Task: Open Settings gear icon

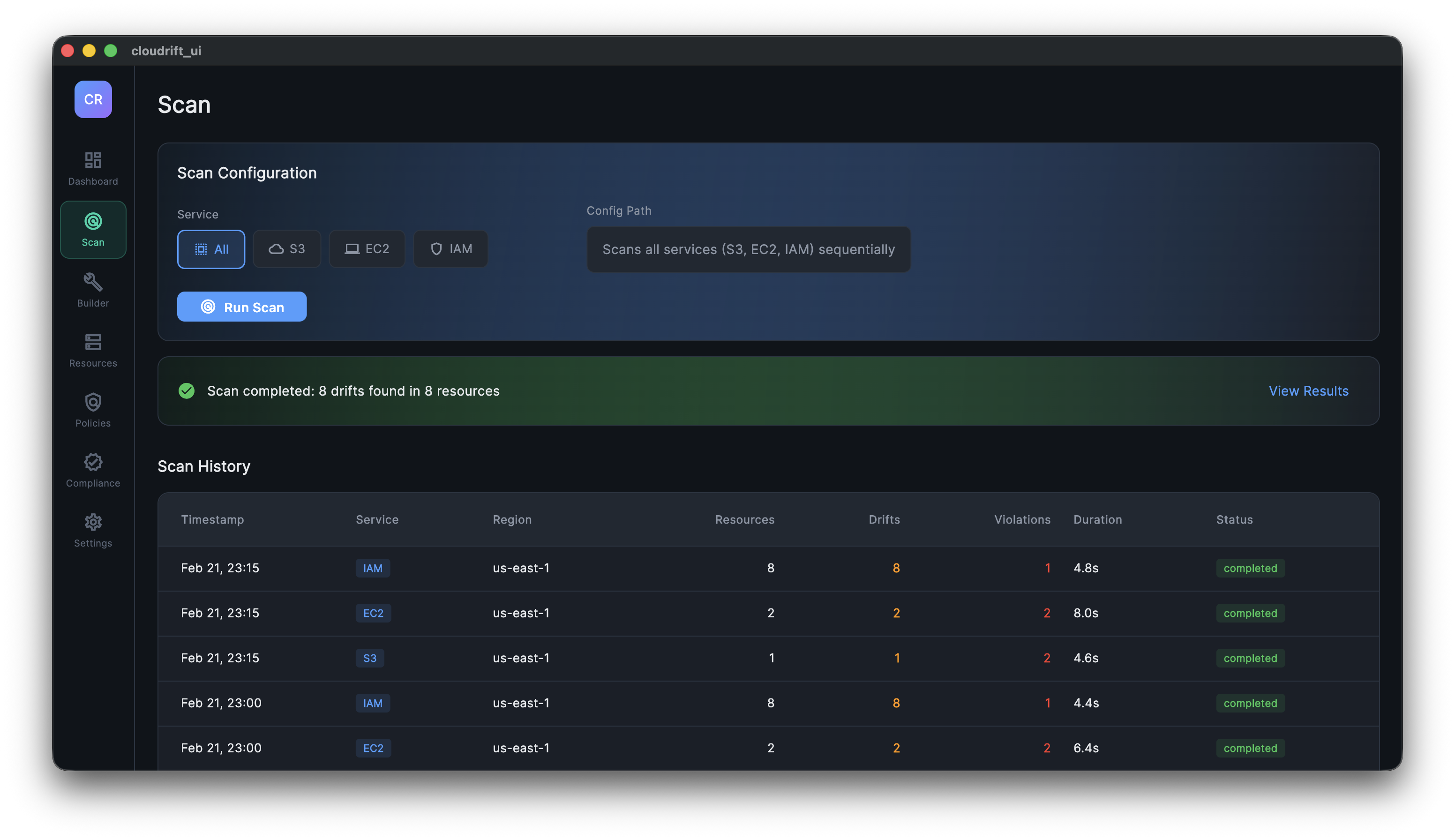Action: point(93,530)
